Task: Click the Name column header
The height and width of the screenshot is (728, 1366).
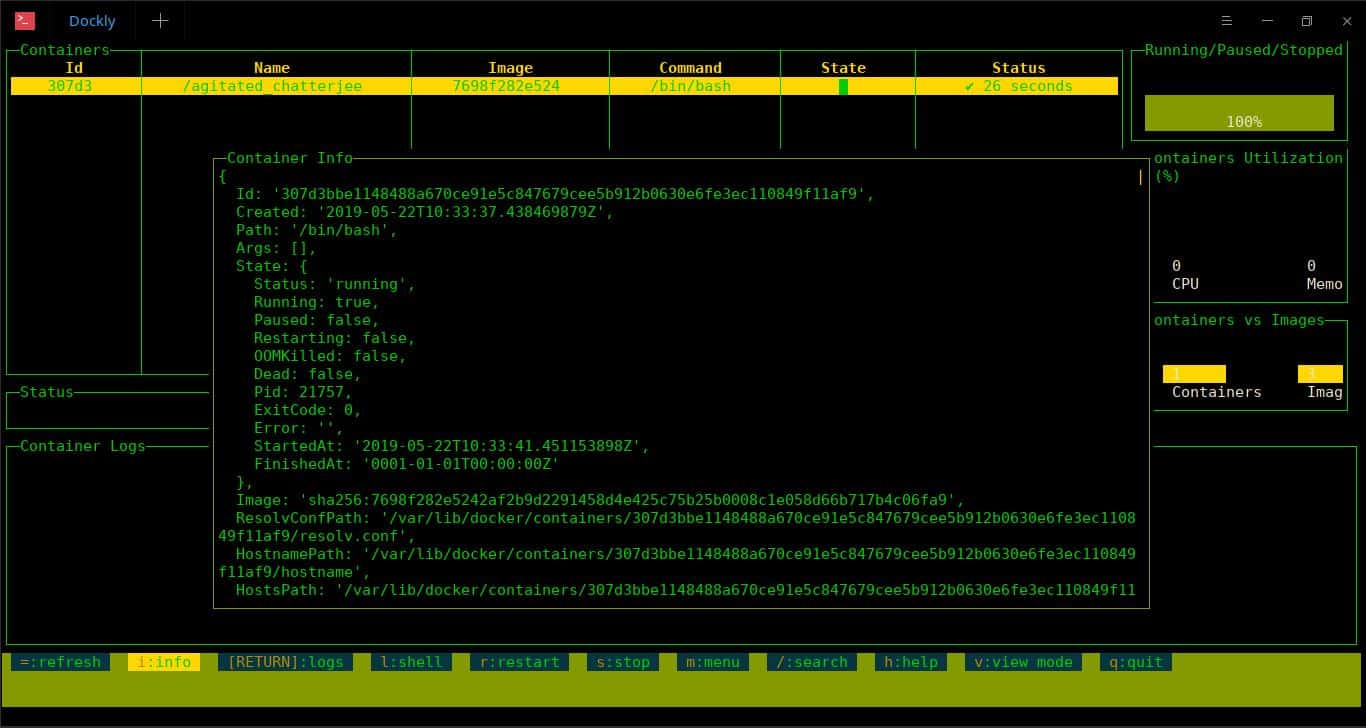Action: pos(272,68)
